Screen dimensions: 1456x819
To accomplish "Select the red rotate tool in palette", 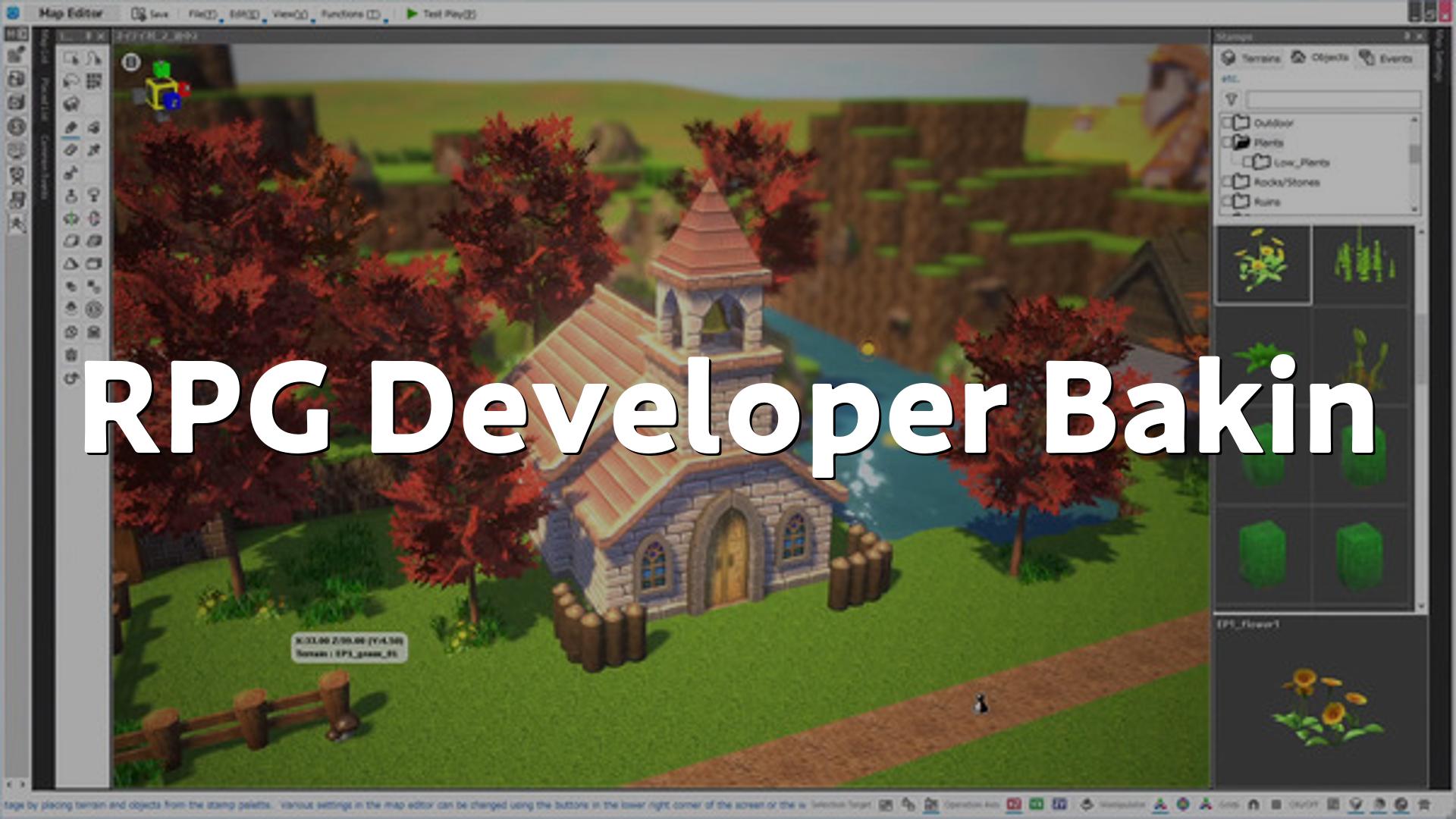I will 94,218.
